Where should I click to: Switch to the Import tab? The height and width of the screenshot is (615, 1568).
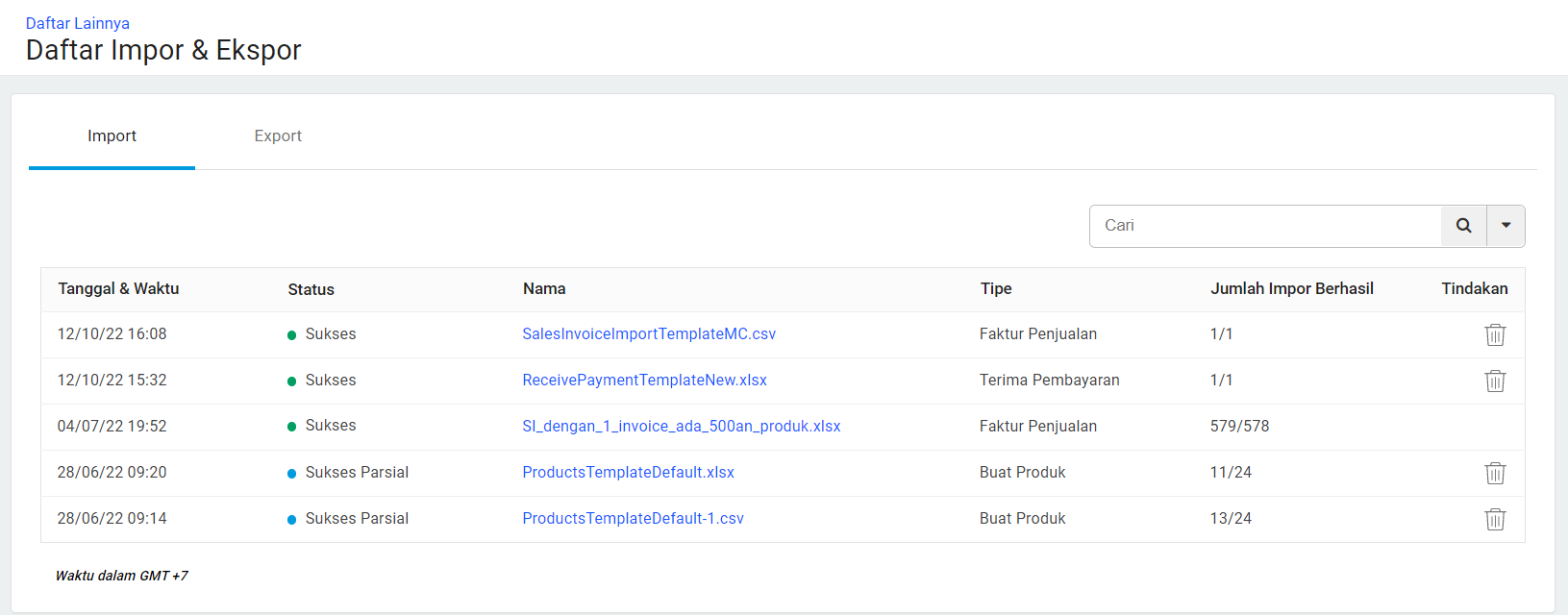tap(112, 136)
